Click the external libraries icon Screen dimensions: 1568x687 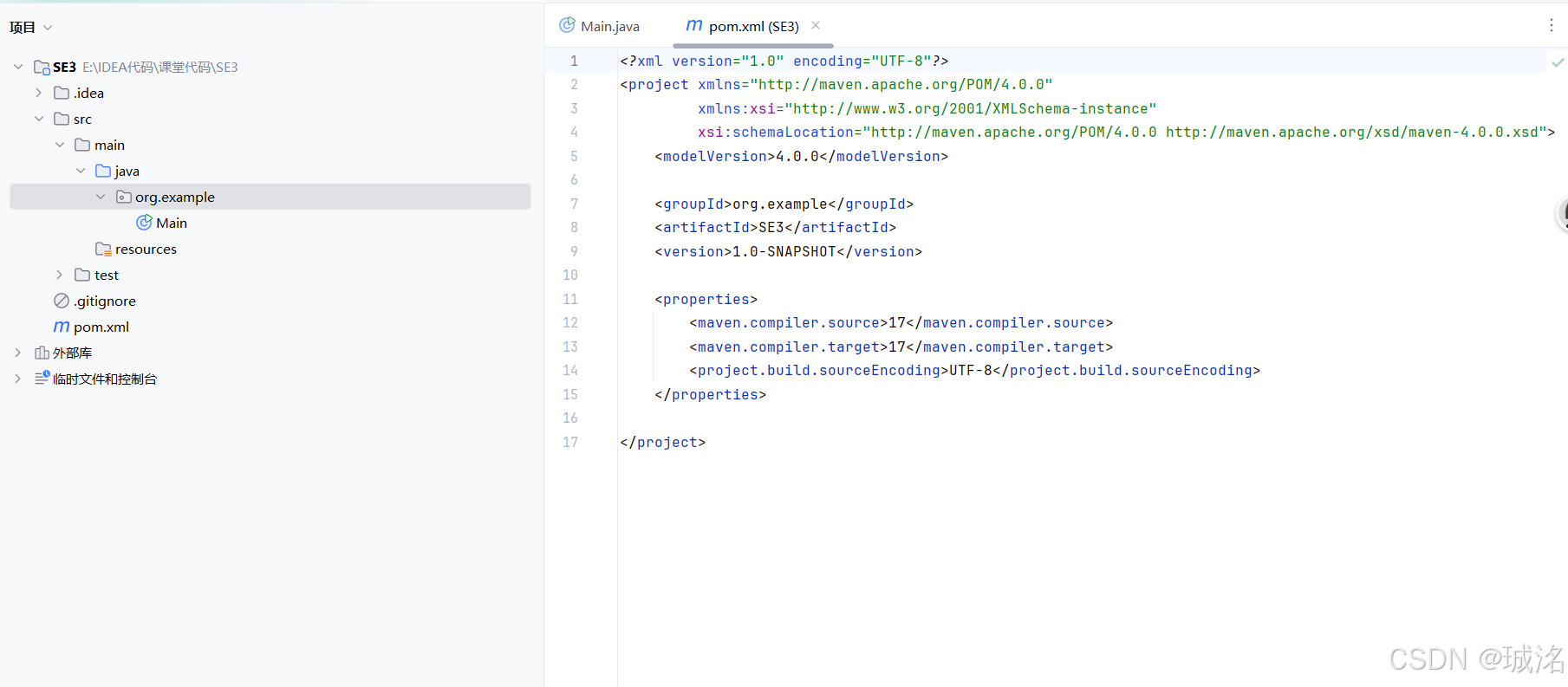click(x=42, y=353)
